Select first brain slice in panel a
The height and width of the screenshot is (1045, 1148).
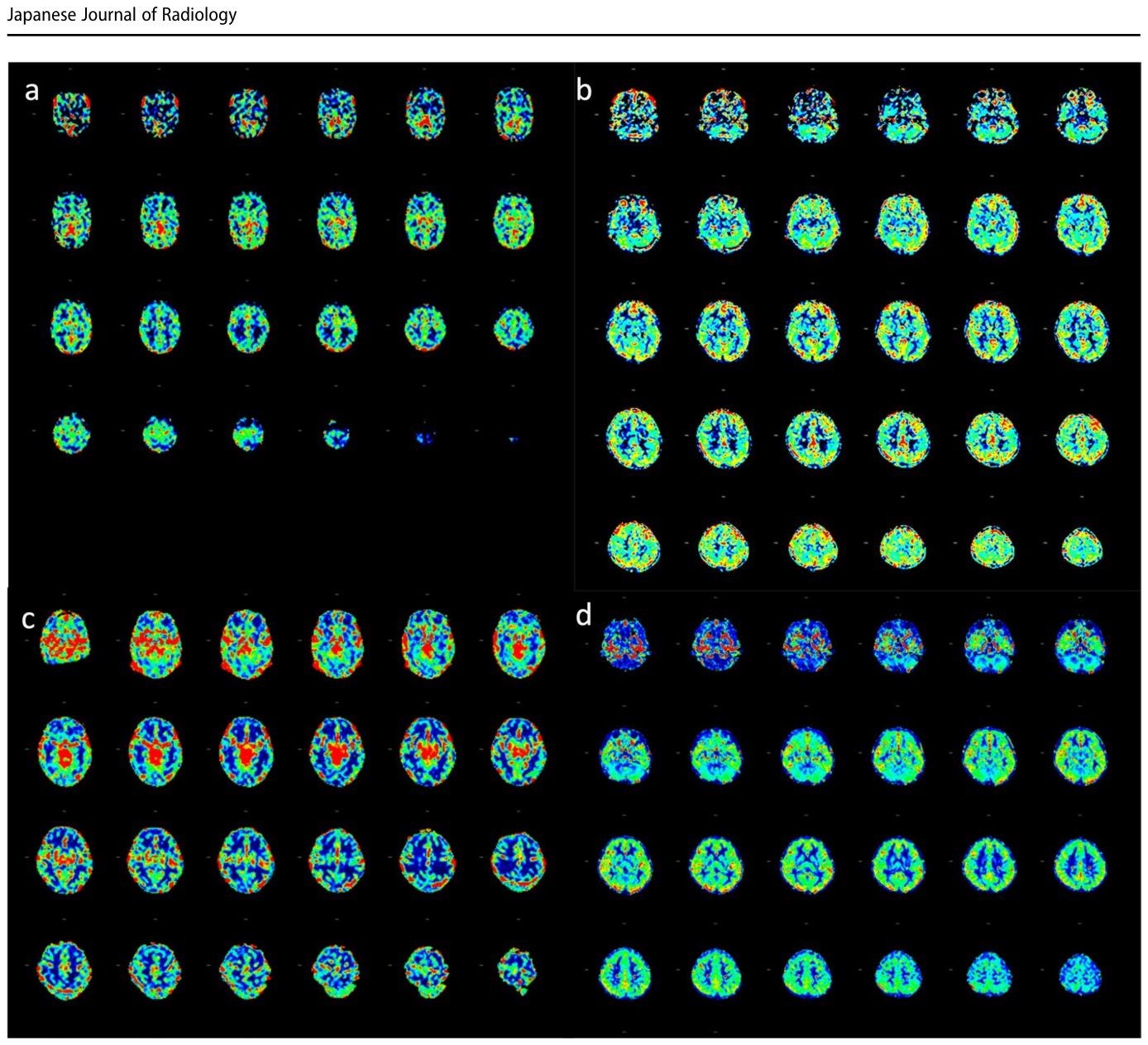(x=72, y=113)
